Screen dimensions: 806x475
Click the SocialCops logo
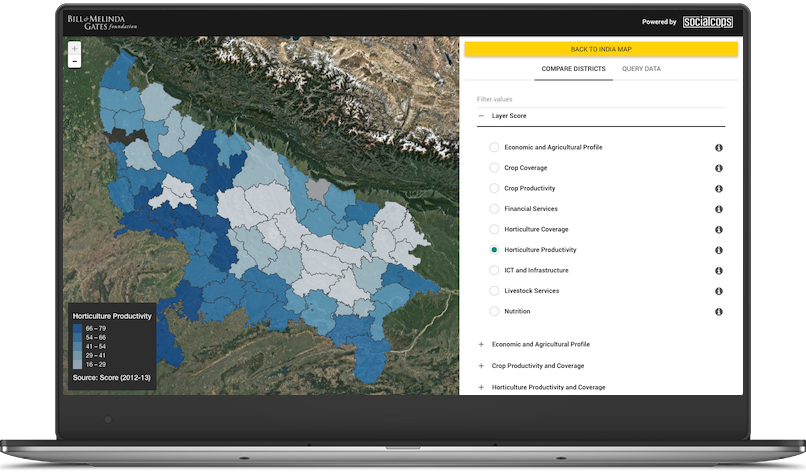(x=707, y=22)
